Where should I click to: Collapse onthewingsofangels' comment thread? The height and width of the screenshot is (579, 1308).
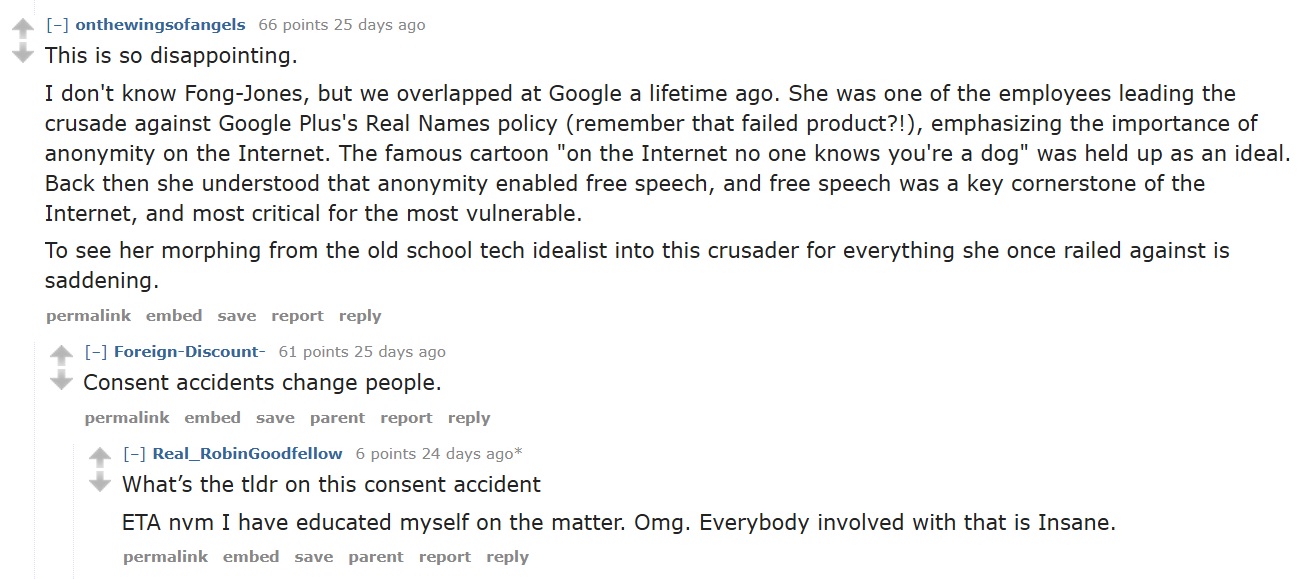59,24
